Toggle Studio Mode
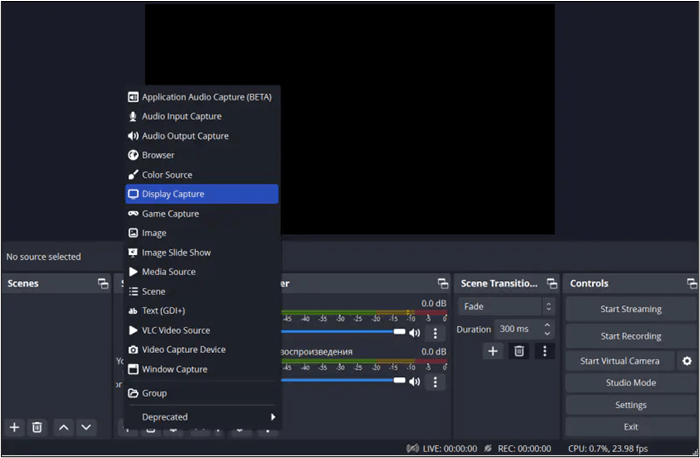The height and width of the screenshot is (458, 700). pyautogui.click(x=630, y=383)
